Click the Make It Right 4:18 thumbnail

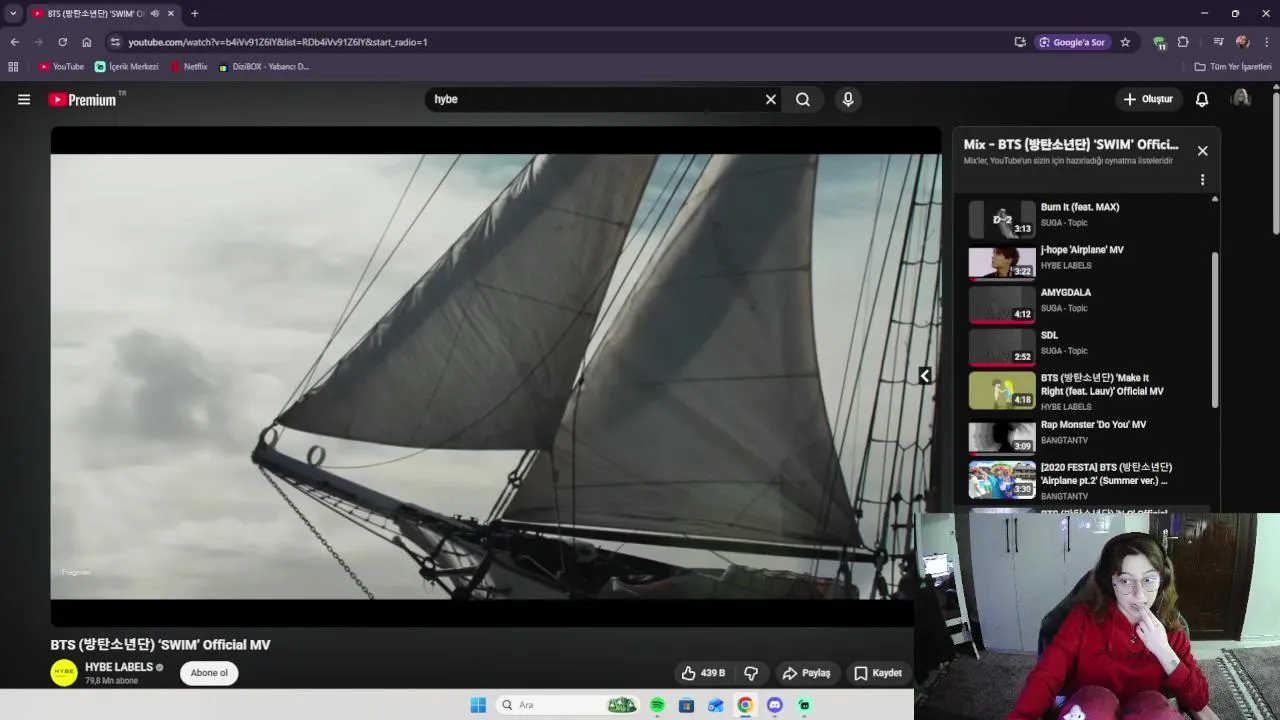coord(1002,390)
